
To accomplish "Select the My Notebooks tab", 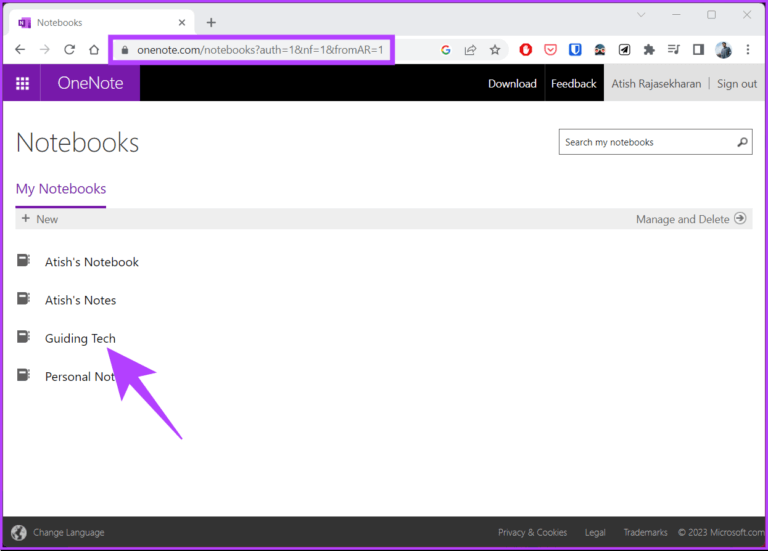I will tap(61, 189).
